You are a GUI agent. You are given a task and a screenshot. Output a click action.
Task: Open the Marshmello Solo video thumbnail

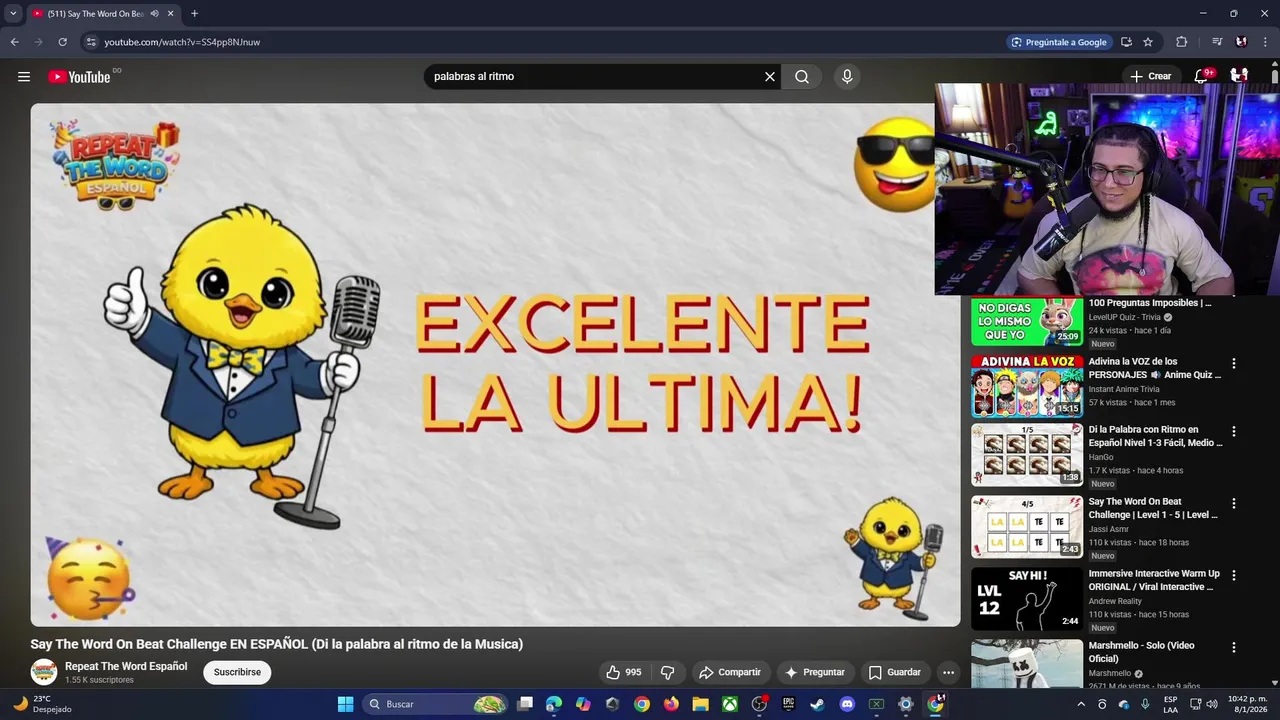pyautogui.click(x=1027, y=665)
